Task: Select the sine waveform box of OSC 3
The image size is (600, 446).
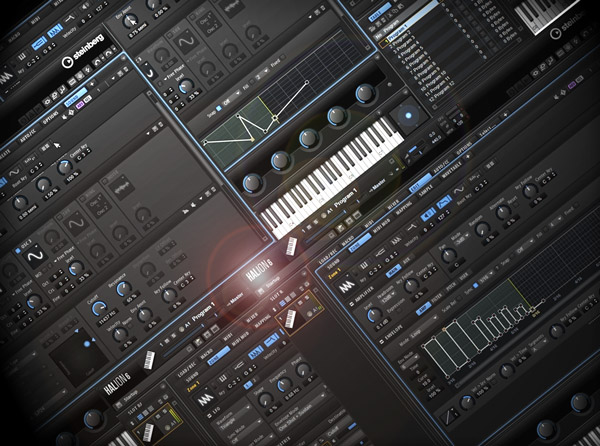Action: point(36,256)
